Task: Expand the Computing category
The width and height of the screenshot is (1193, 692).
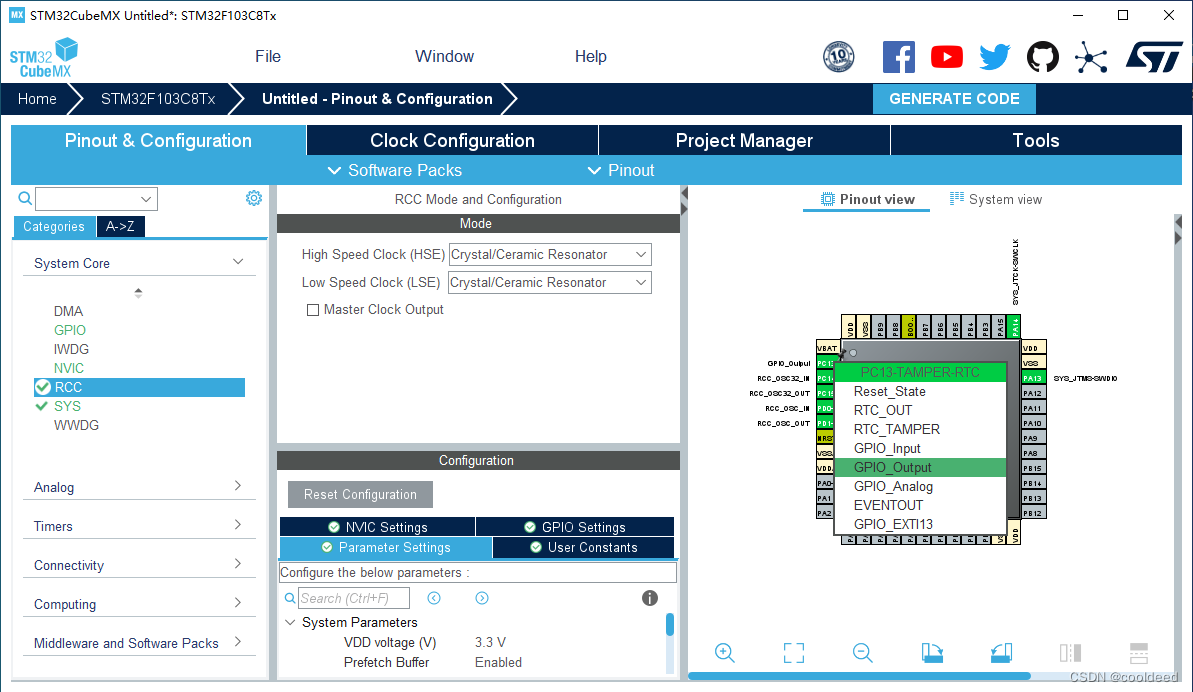Action: [x=238, y=602]
